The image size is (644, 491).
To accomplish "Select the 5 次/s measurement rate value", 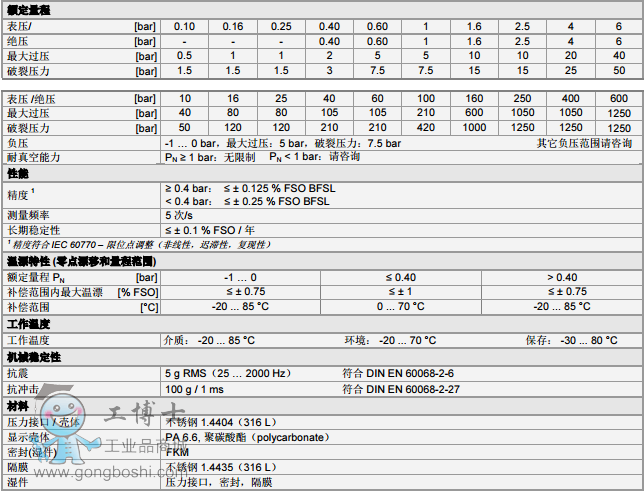I will click(x=182, y=215).
